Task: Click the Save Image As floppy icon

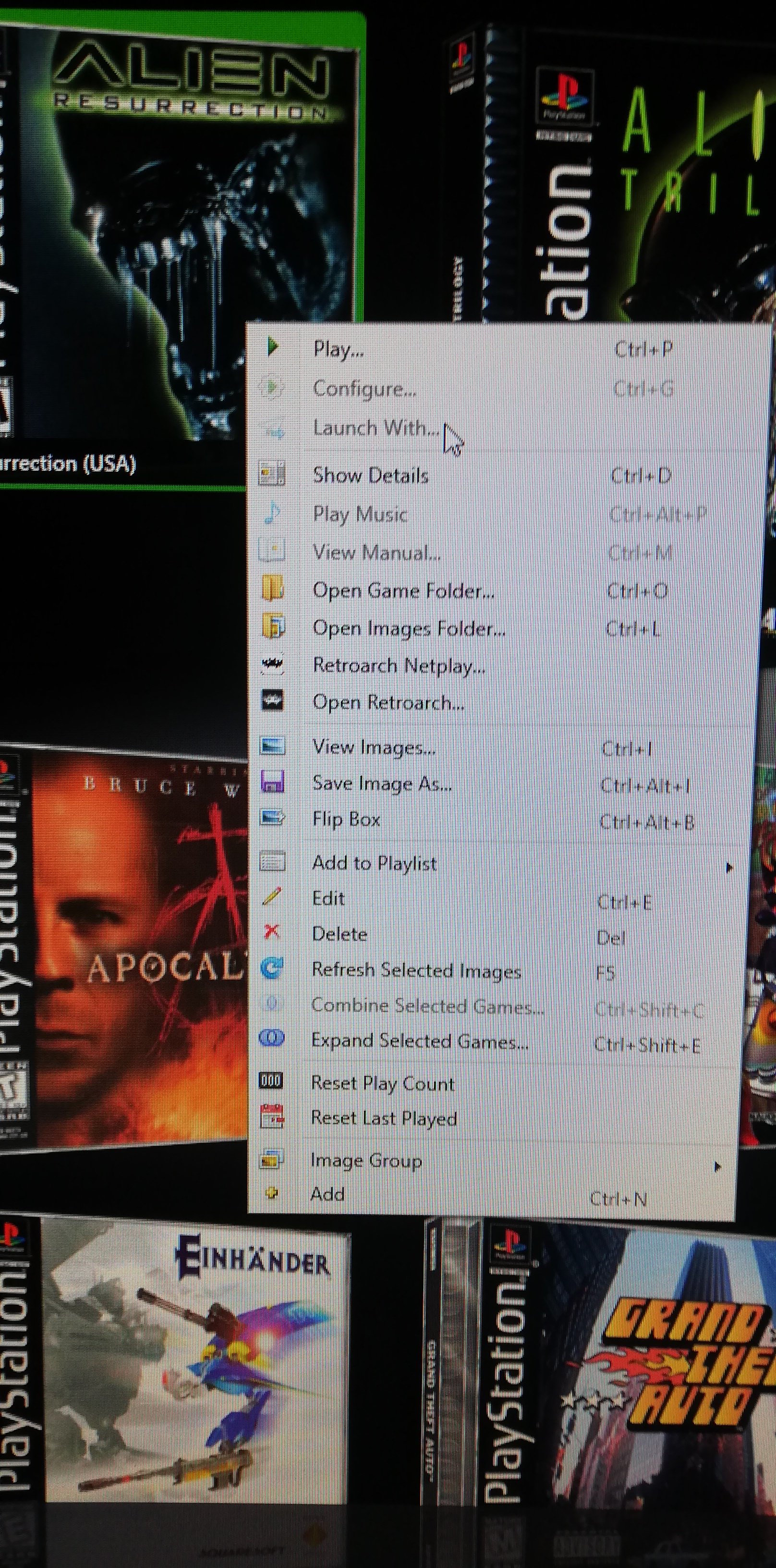Action: (x=272, y=782)
